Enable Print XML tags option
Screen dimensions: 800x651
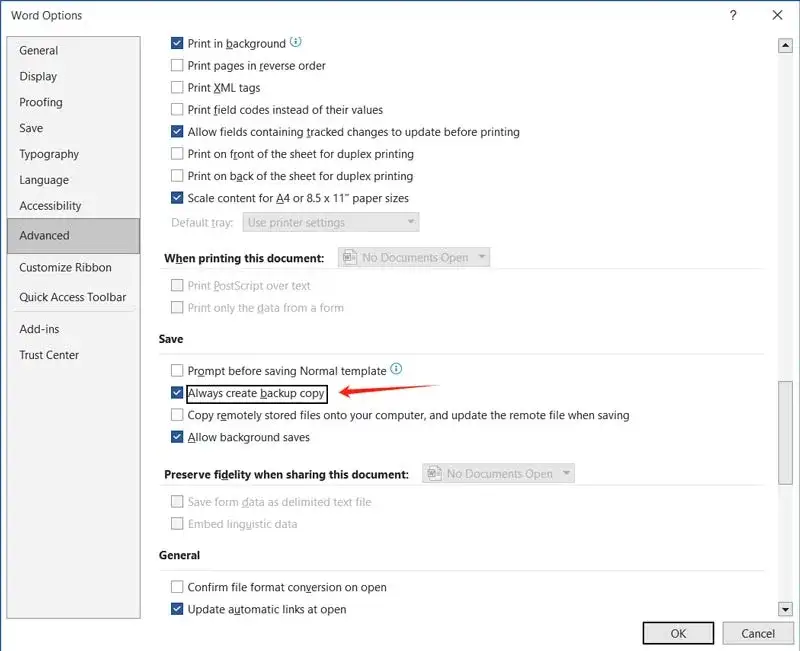click(x=177, y=88)
